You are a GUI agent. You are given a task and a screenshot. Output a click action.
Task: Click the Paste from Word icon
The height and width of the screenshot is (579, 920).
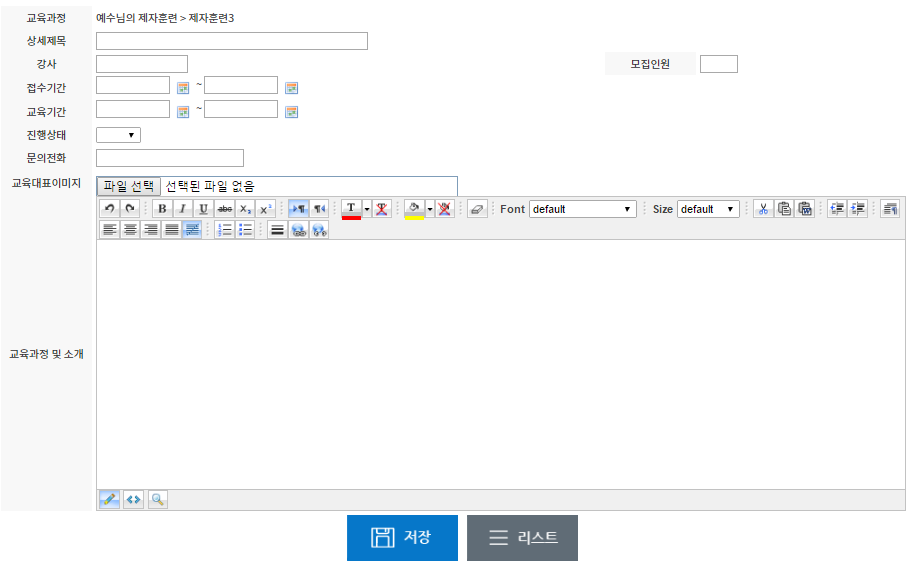pyautogui.click(x=805, y=209)
